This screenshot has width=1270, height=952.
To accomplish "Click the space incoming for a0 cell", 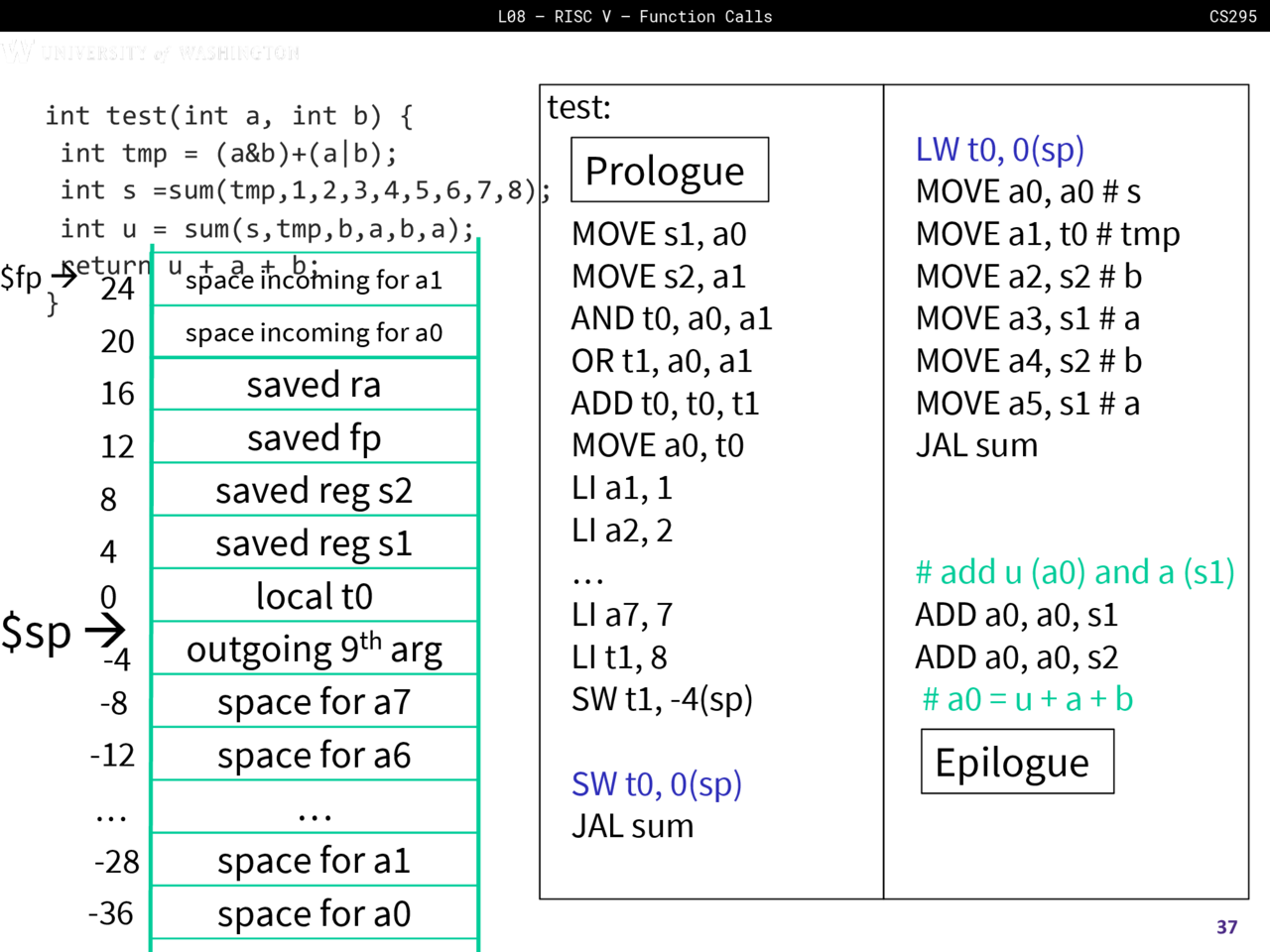I will (x=314, y=333).
